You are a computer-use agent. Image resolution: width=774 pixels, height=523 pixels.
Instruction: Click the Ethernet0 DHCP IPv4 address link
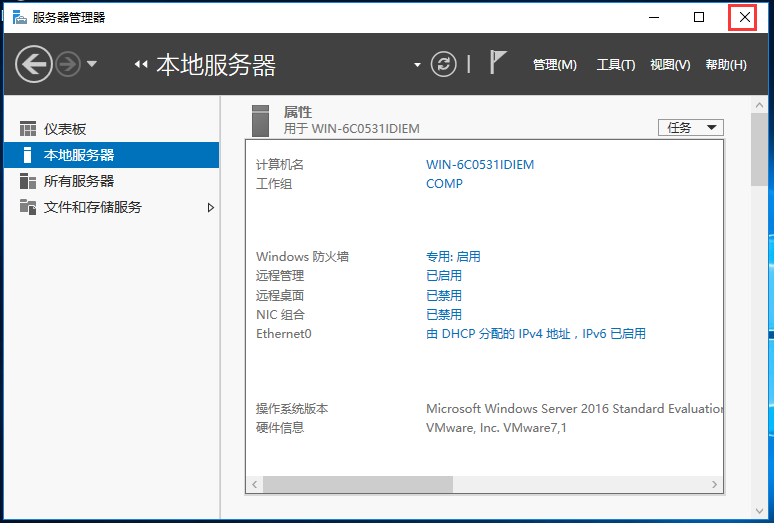(x=536, y=334)
